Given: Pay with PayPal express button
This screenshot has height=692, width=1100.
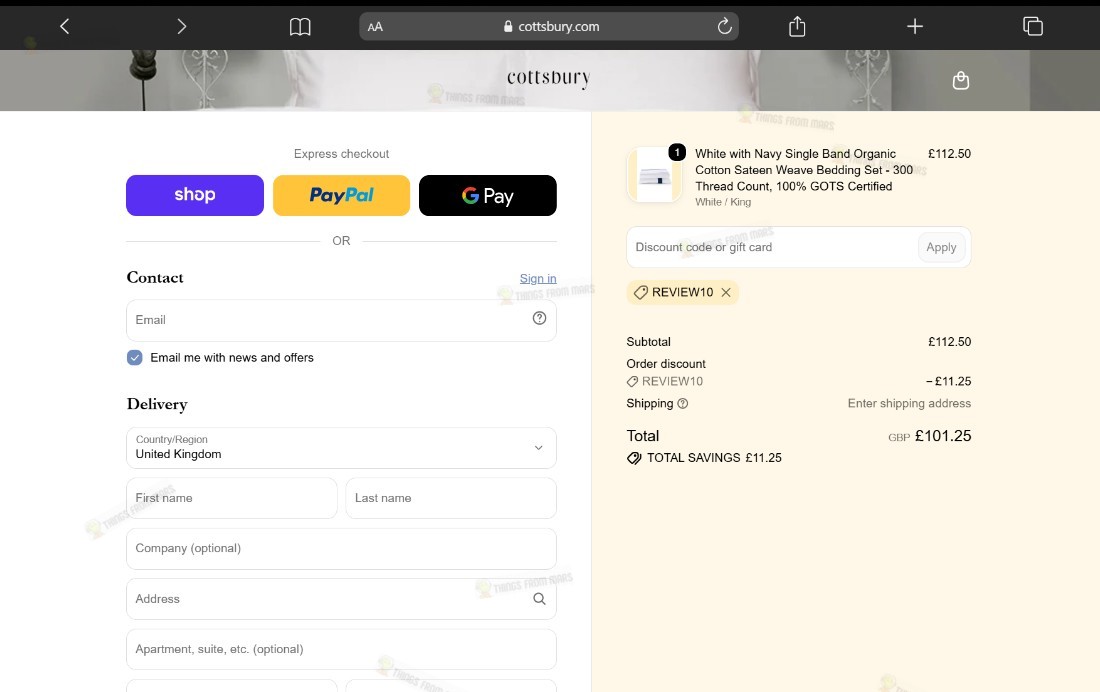Looking at the screenshot, I should (342, 195).
